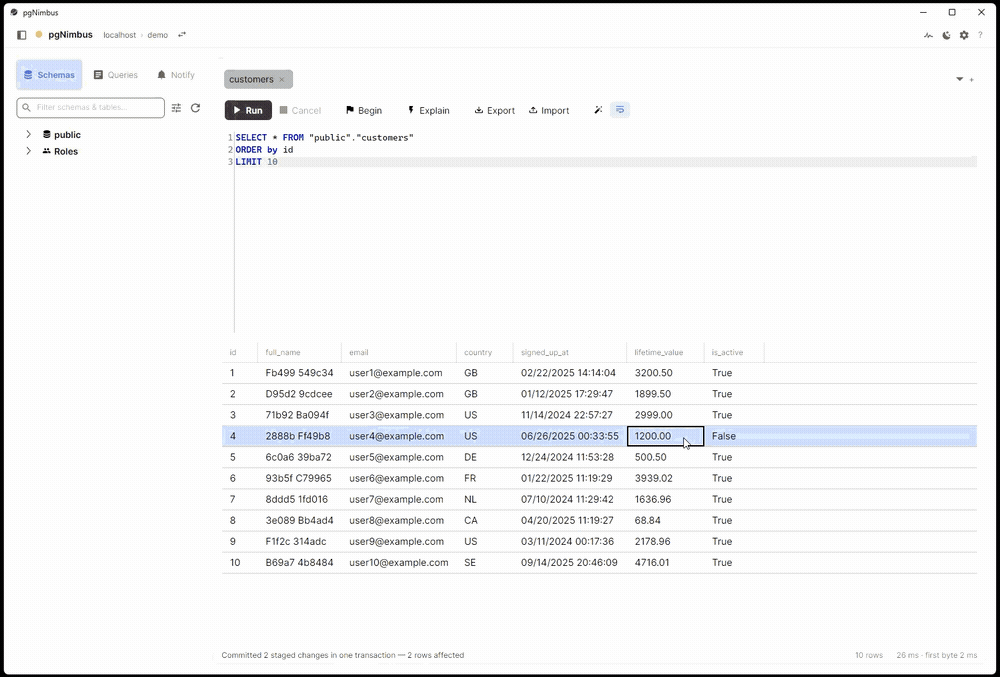
Task: Toggle the sidebar panel icon
Action: click(x=22, y=35)
